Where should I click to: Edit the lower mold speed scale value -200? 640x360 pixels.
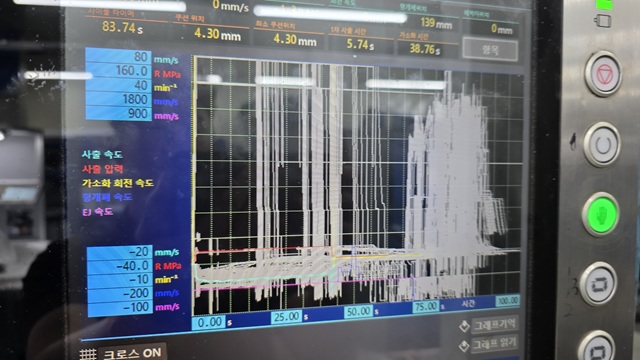coord(120,294)
